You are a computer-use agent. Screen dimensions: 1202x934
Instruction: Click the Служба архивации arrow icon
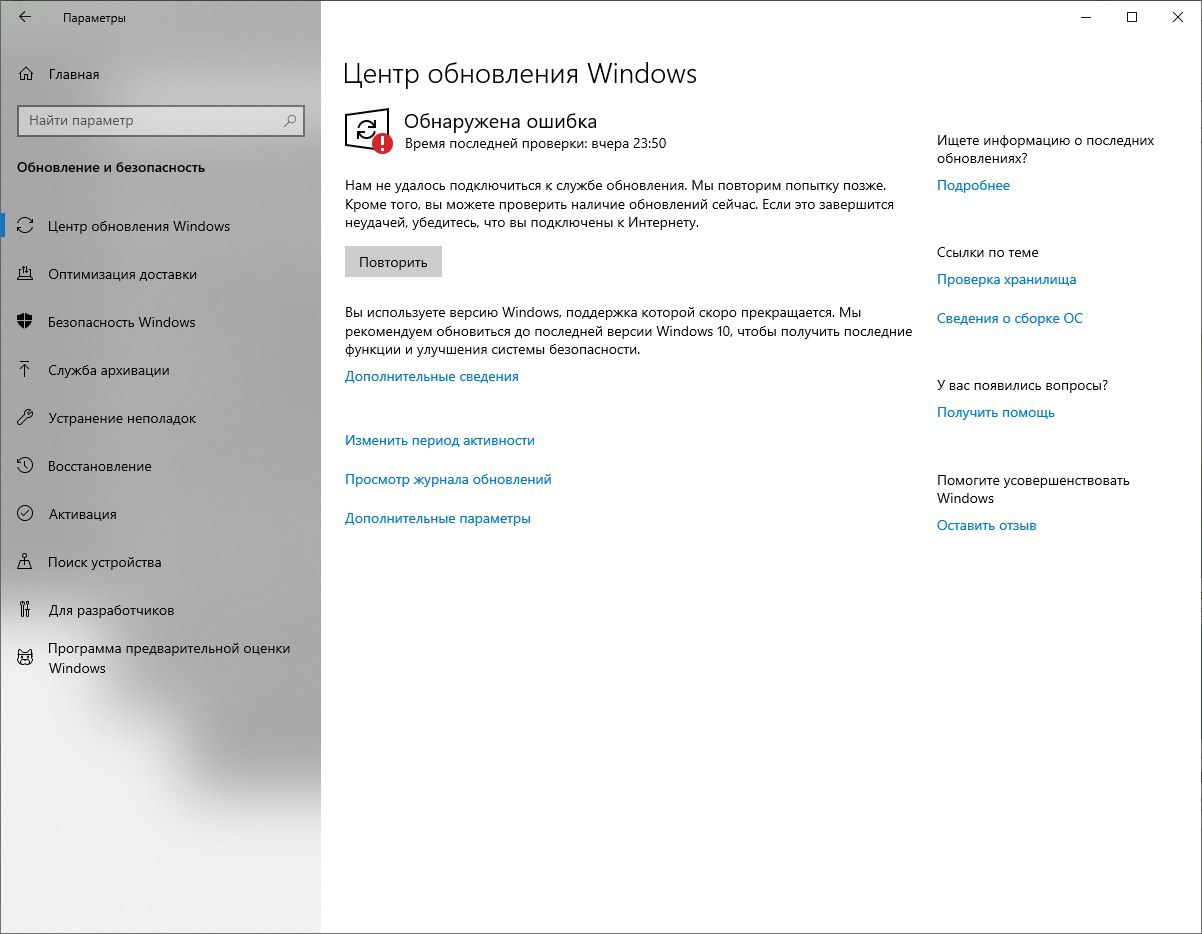click(26, 370)
